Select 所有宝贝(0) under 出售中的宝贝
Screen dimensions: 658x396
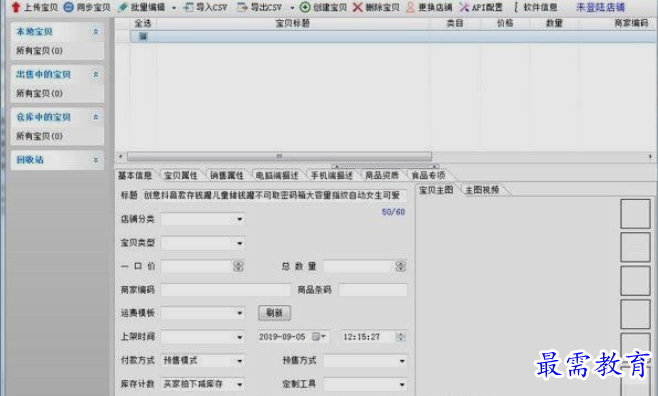(39, 93)
